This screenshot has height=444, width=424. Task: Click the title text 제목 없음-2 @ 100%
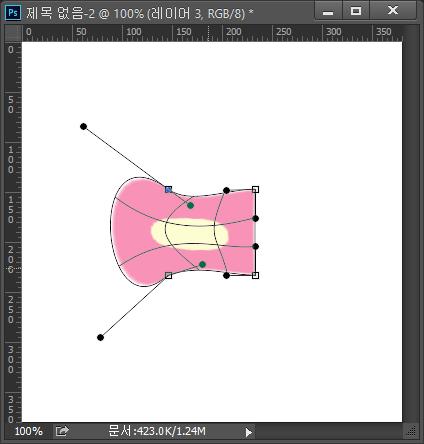tap(85, 13)
